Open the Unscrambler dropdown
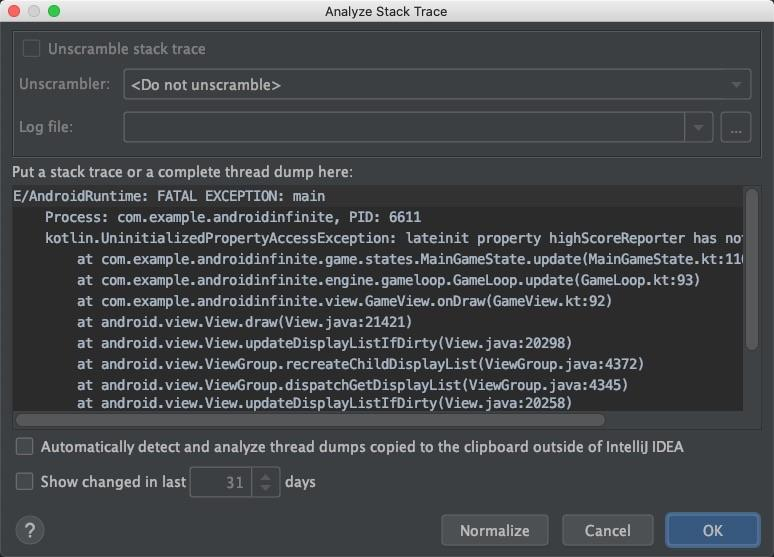Viewport: 774px width, 557px height. click(x=437, y=85)
